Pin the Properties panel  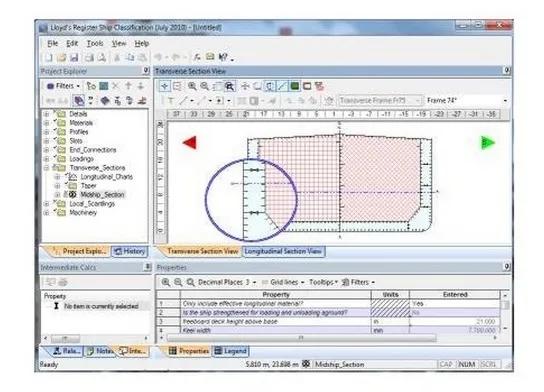pos(507,267)
